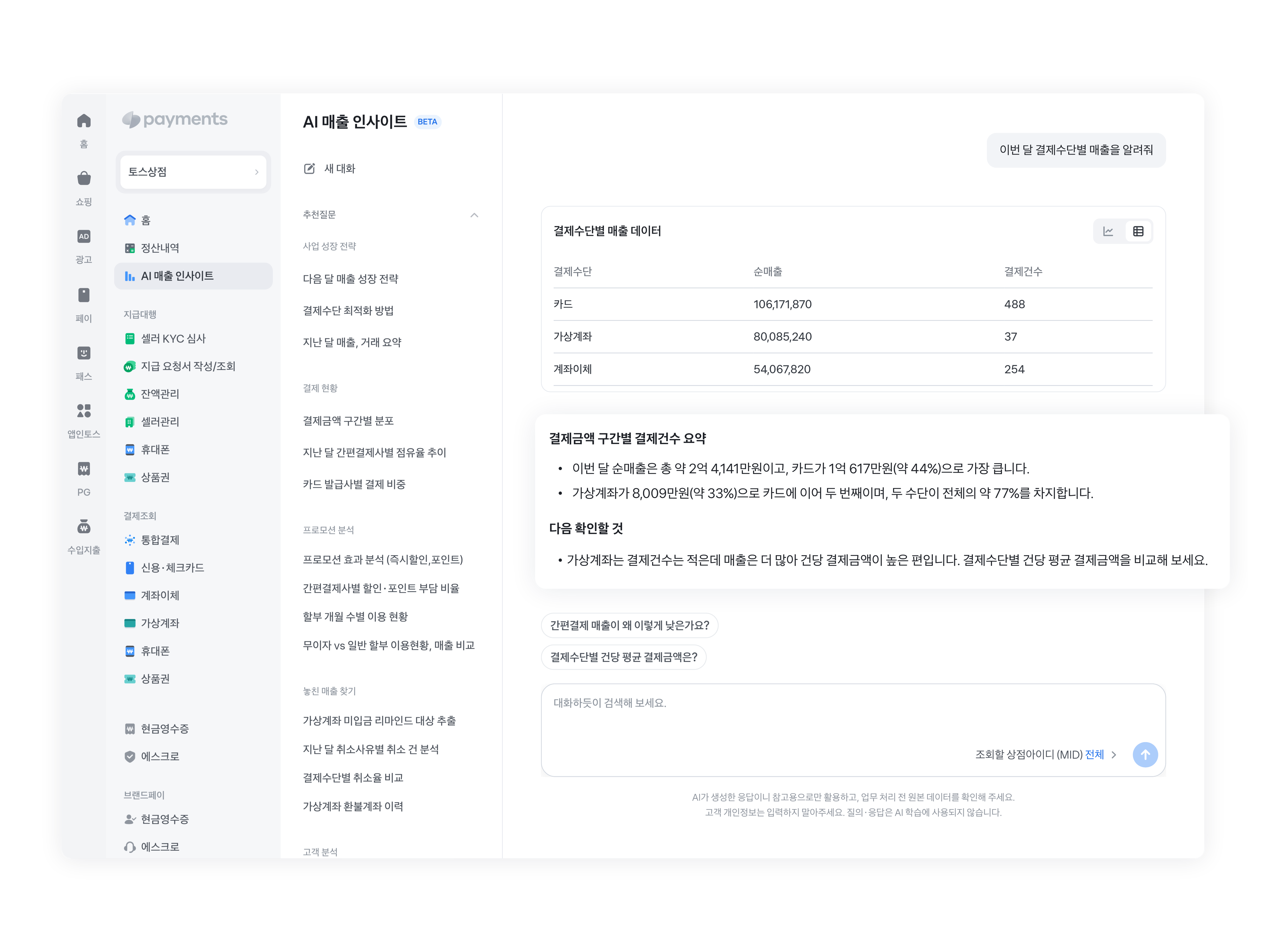
Task: Open the 홈 icon in the left rail
Action: (84, 121)
